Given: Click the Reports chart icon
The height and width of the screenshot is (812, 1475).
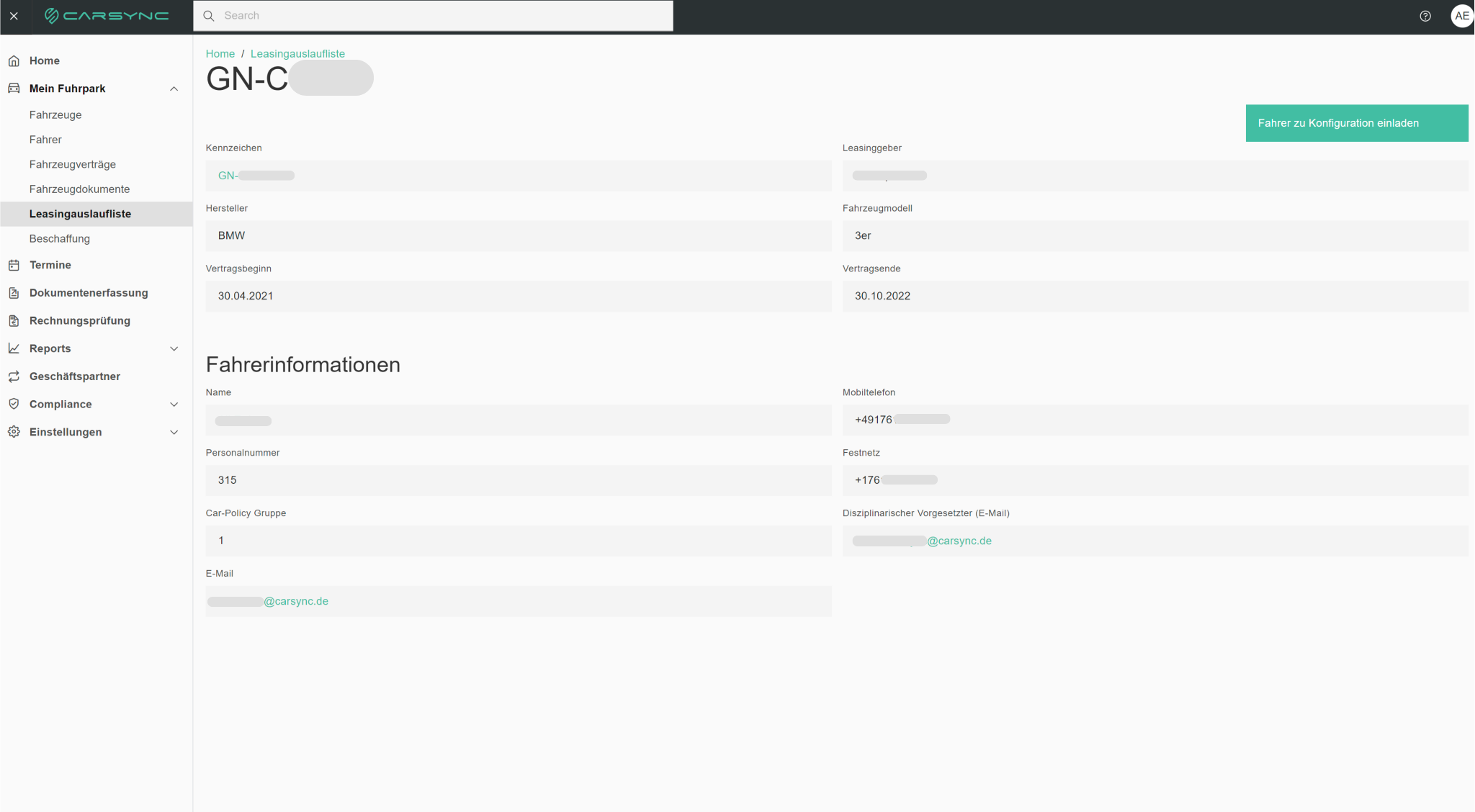Looking at the screenshot, I should (x=14, y=348).
